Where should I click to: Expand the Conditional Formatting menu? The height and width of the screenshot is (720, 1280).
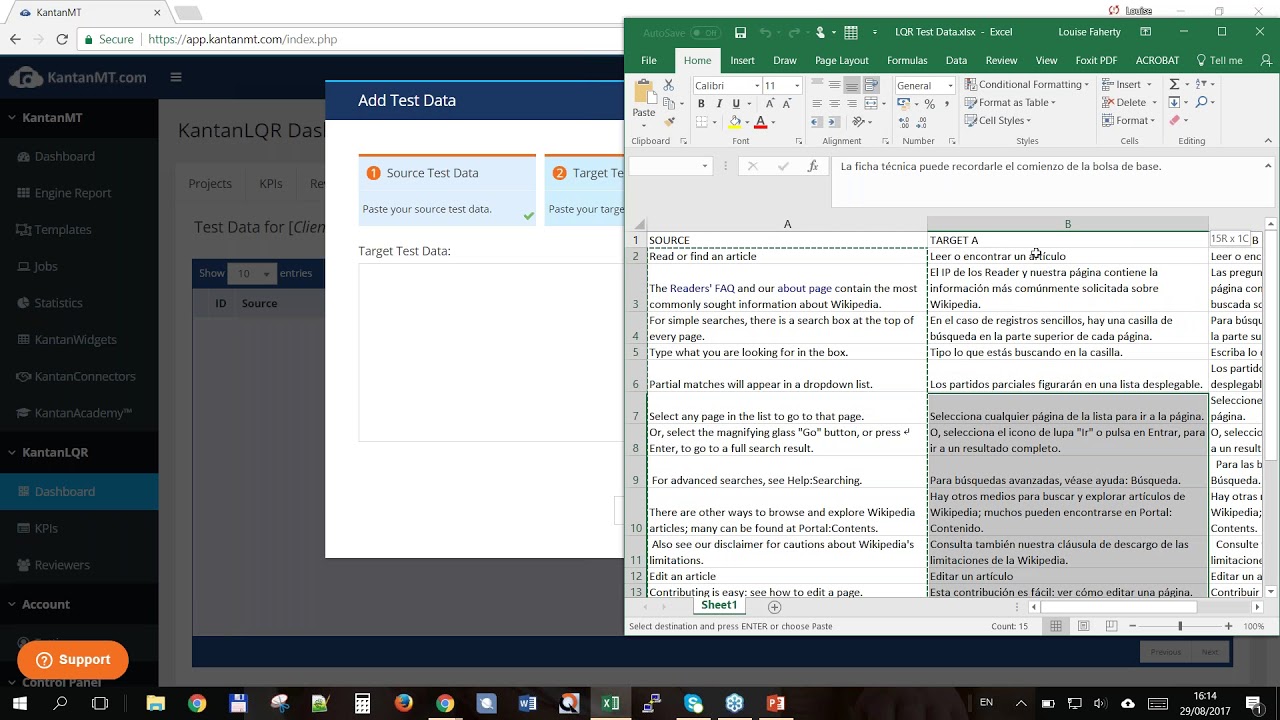(x=1026, y=85)
